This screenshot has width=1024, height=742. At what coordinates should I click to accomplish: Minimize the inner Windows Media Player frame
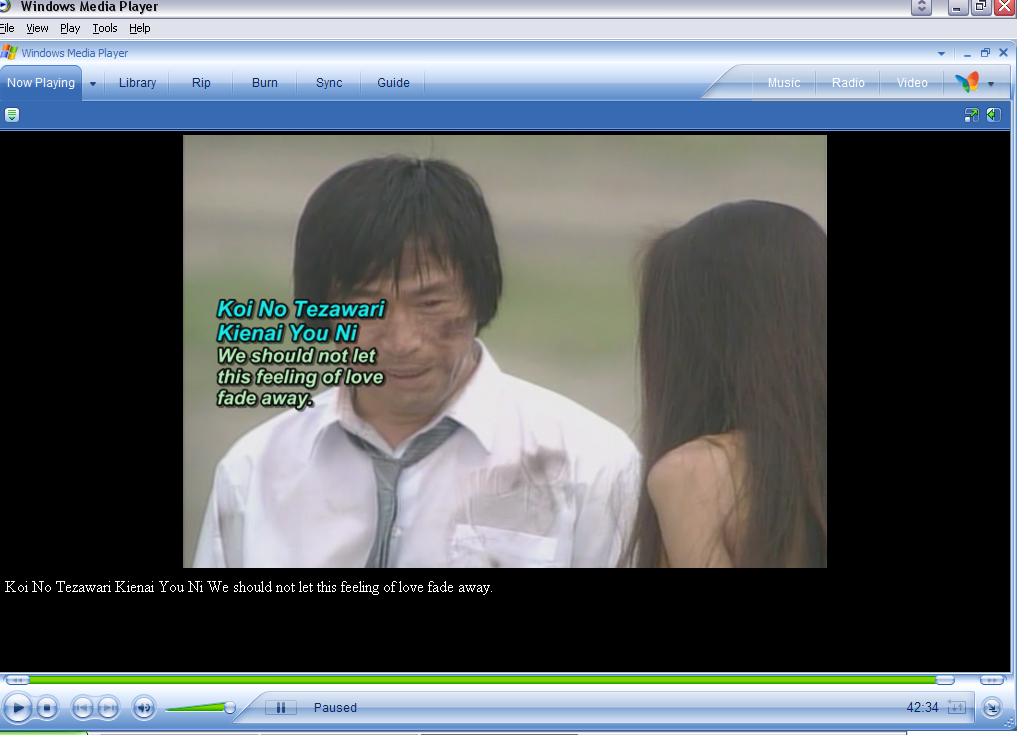click(x=967, y=54)
